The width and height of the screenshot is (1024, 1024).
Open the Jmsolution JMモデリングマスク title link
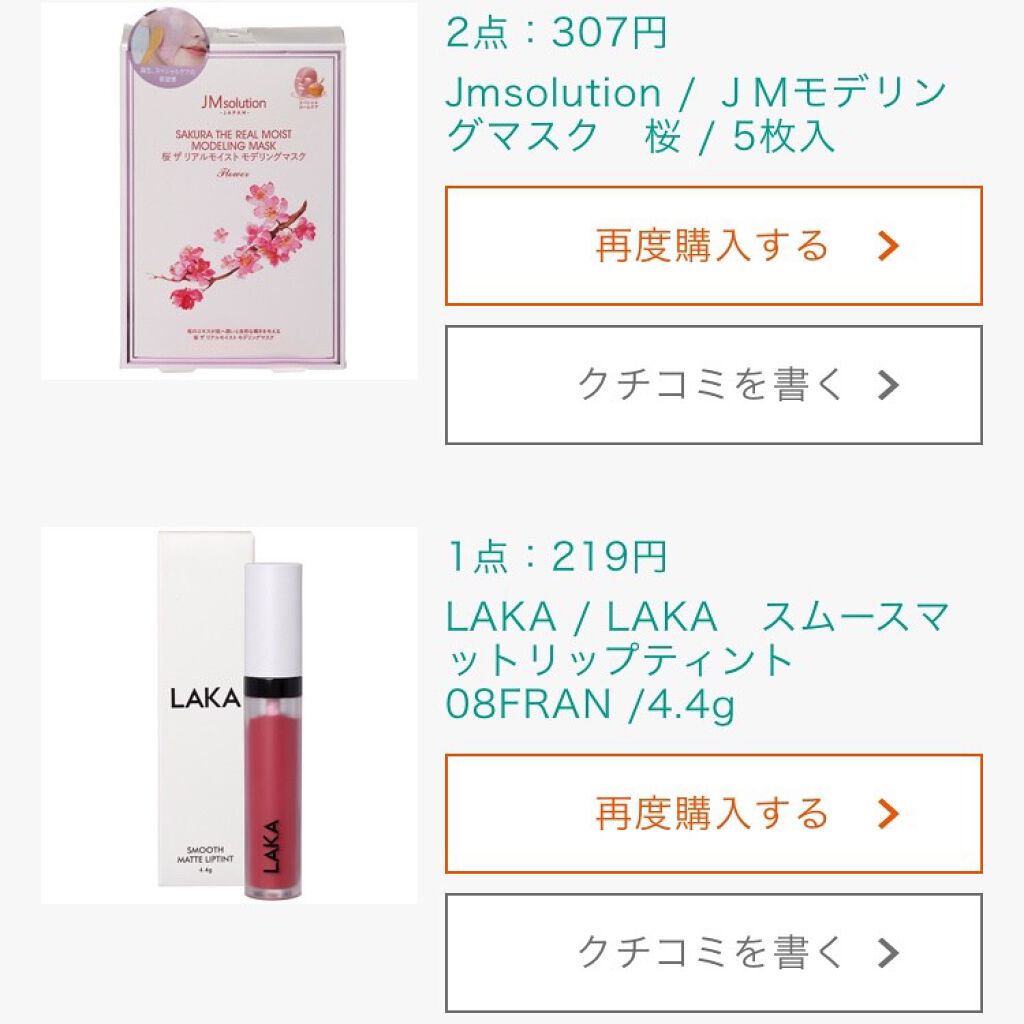click(x=696, y=114)
